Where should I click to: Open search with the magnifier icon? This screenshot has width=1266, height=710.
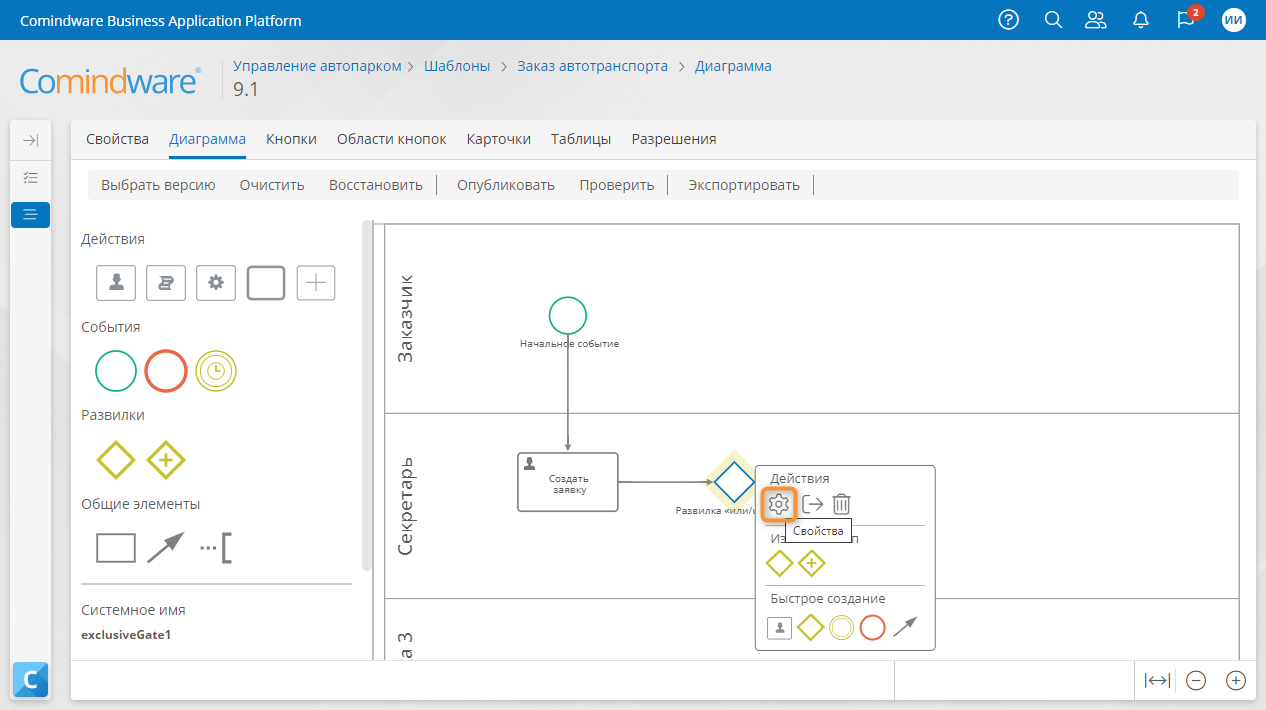(1053, 20)
